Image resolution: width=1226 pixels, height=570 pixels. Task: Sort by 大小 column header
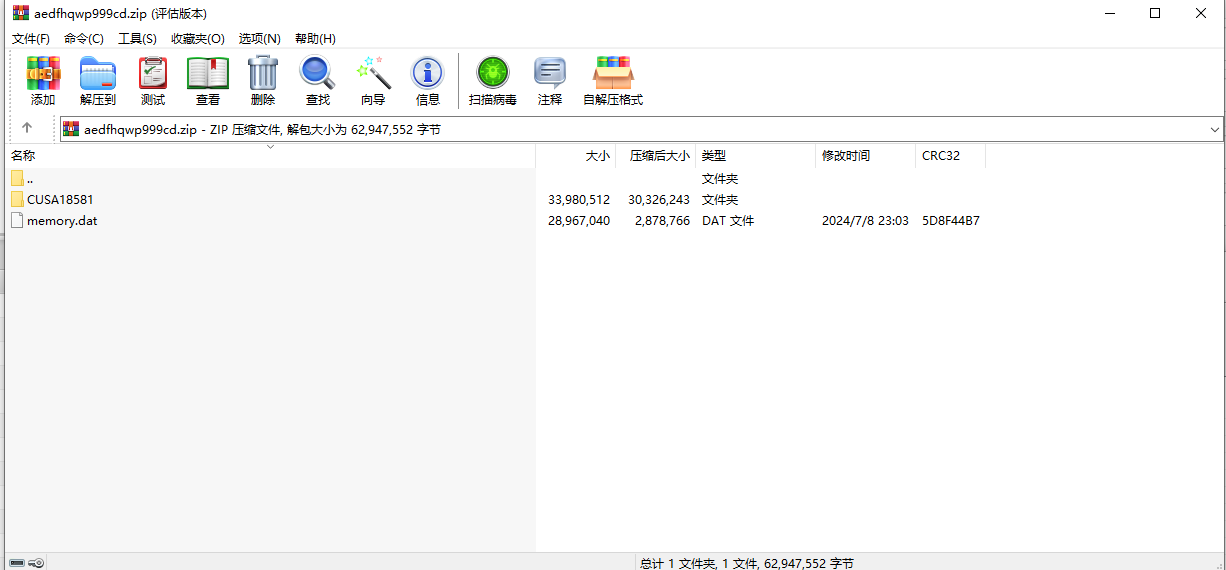[x=575, y=156]
